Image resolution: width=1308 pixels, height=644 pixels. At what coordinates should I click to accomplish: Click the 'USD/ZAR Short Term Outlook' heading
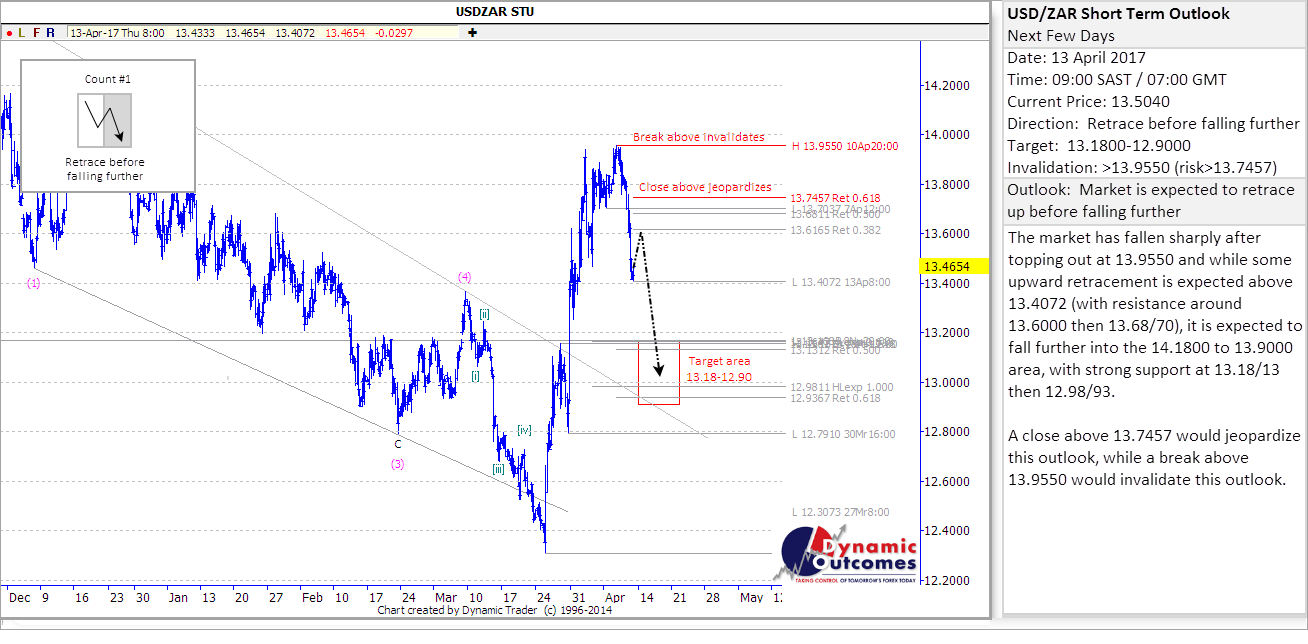[x=1119, y=14]
